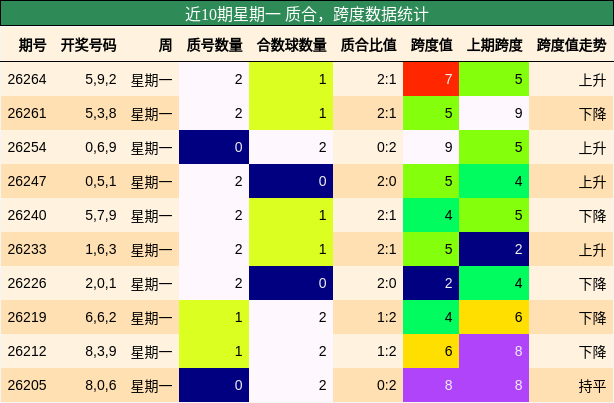This screenshot has width=614, height=403.
Task: Click the white span value 9 in row 26254
Action: pyautogui.click(x=431, y=147)
